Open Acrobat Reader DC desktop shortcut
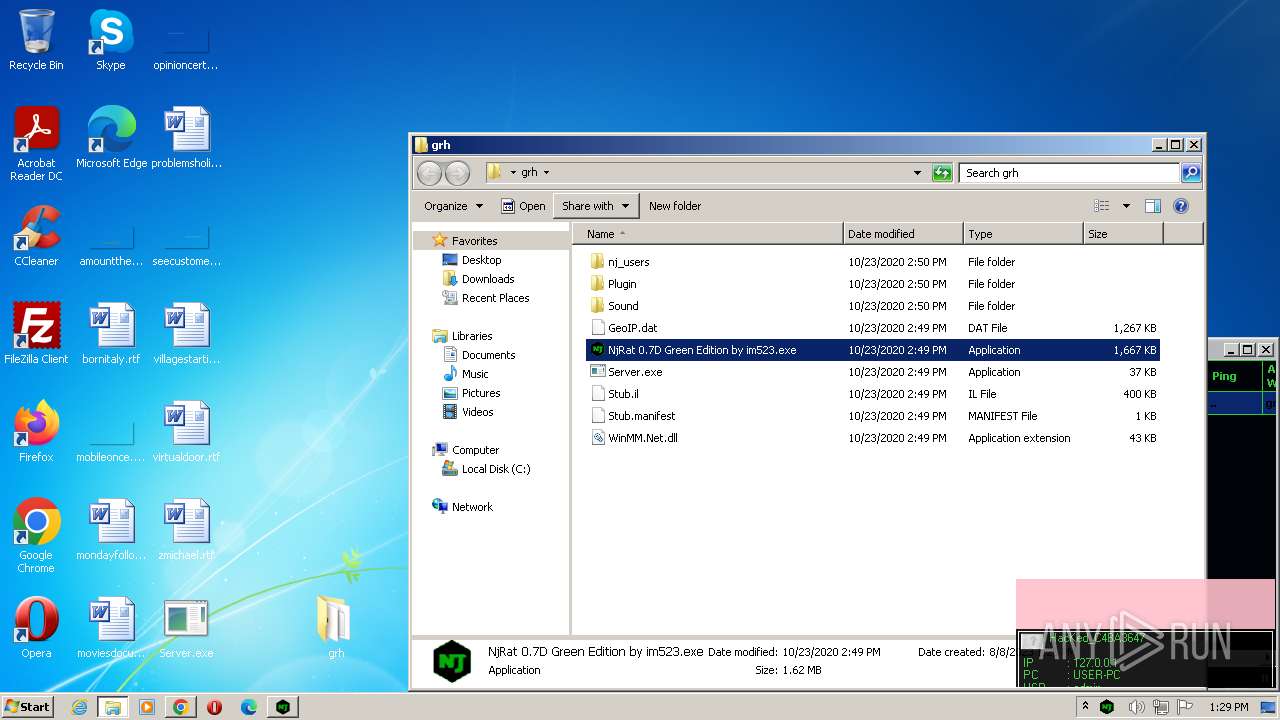Viewport: 1280px width, 720px height. tap(36, 144)
